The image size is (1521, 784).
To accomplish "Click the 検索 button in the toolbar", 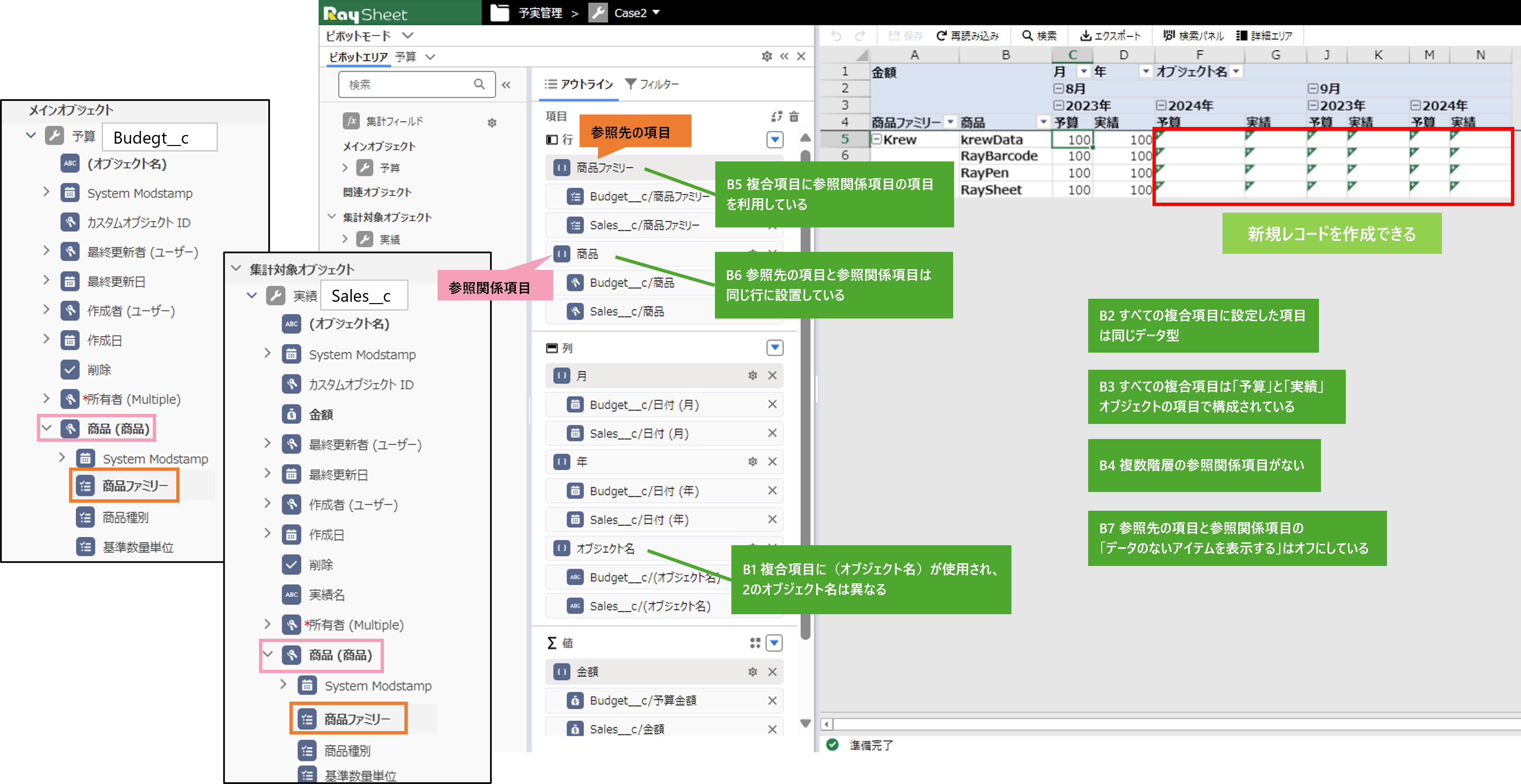I will [1040, 36].
